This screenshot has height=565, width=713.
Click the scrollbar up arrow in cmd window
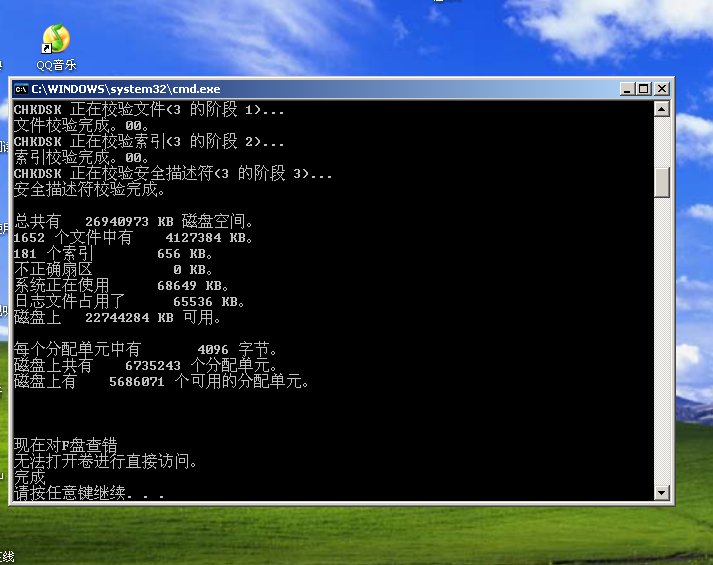662,109
